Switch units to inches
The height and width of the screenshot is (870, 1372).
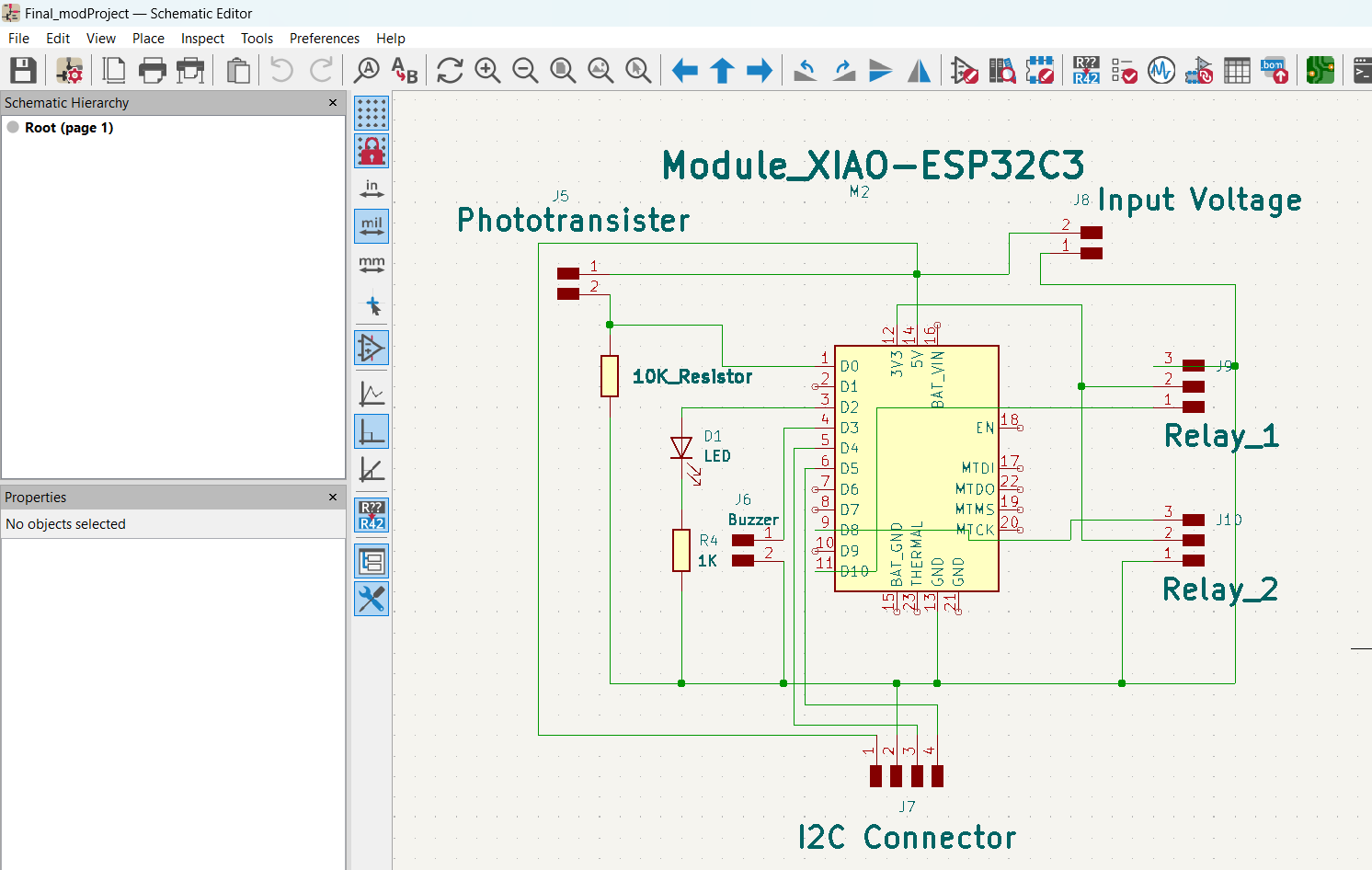pos(372,189)
